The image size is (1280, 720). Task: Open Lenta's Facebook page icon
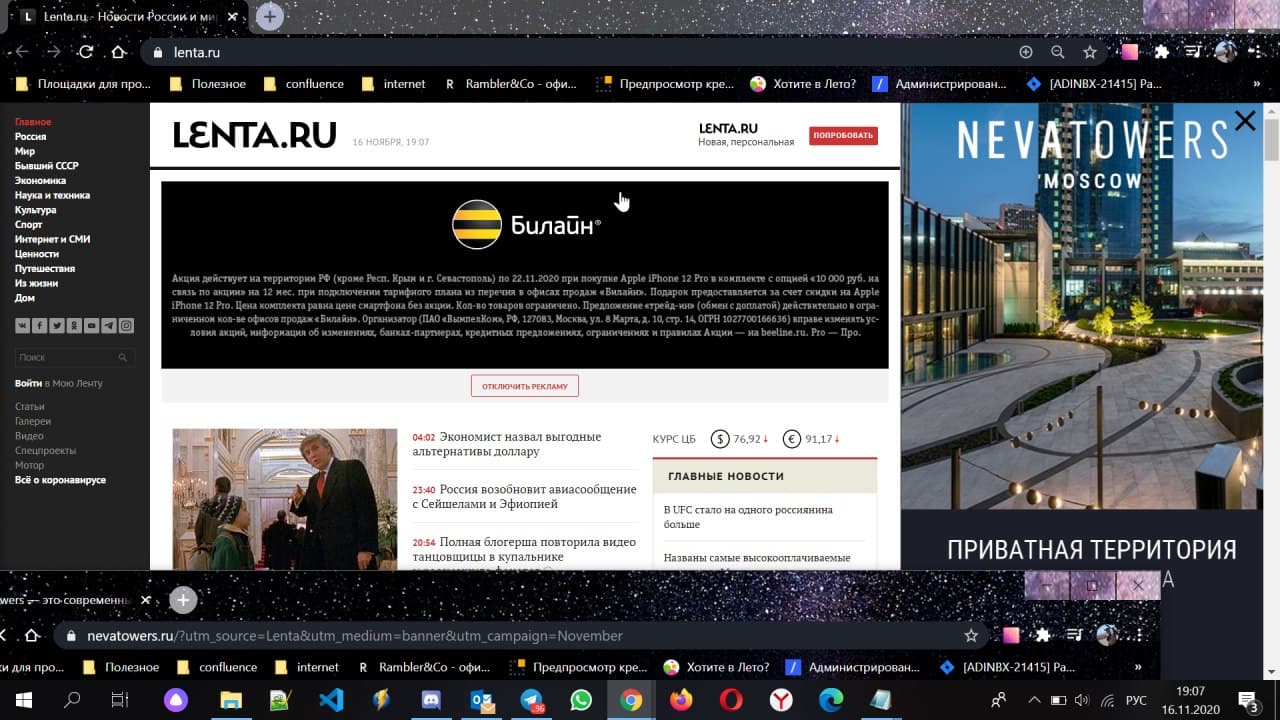click(x=39, y=326)
